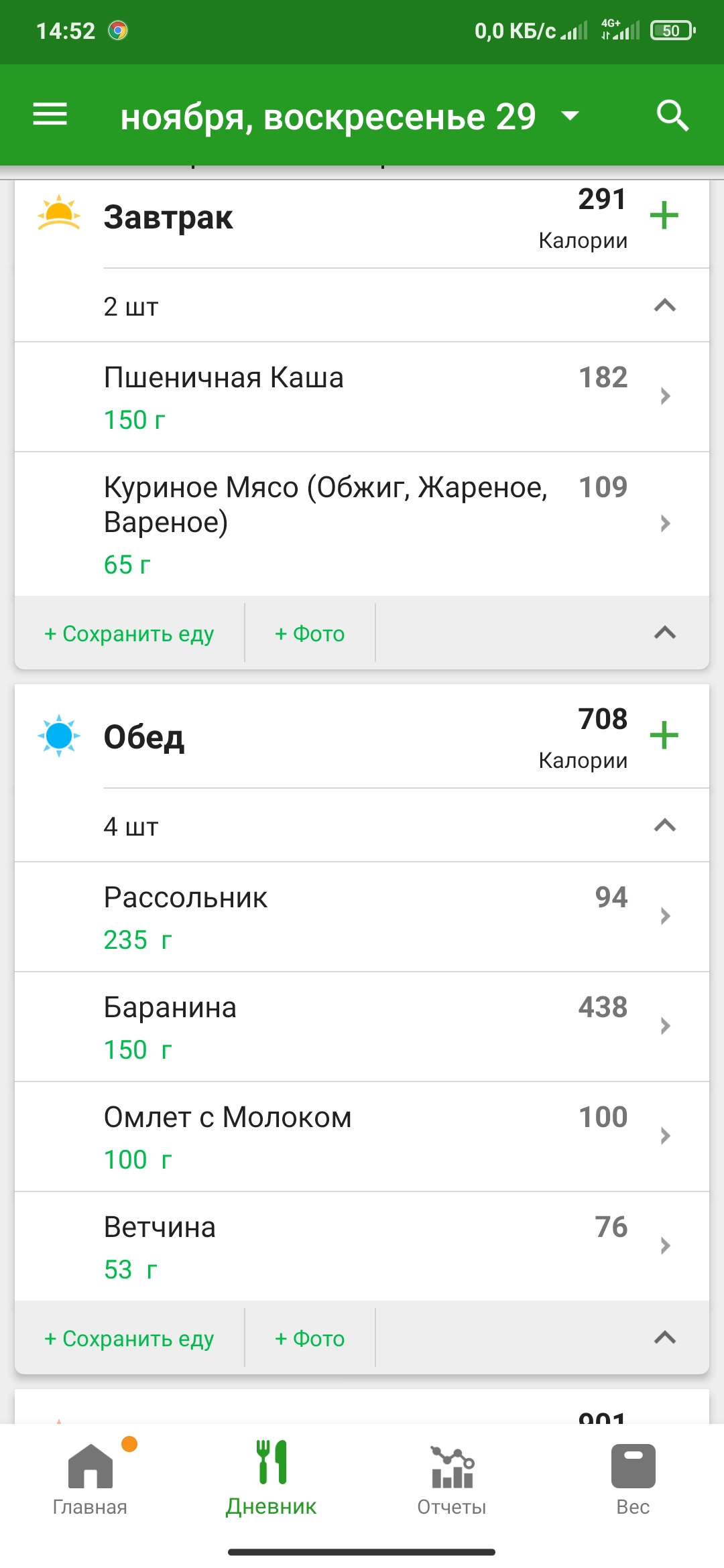The width and height of the screenshot is (724, 1568).
Task: Tap the arrow next to Рассольник
Action: click(665, 916)
